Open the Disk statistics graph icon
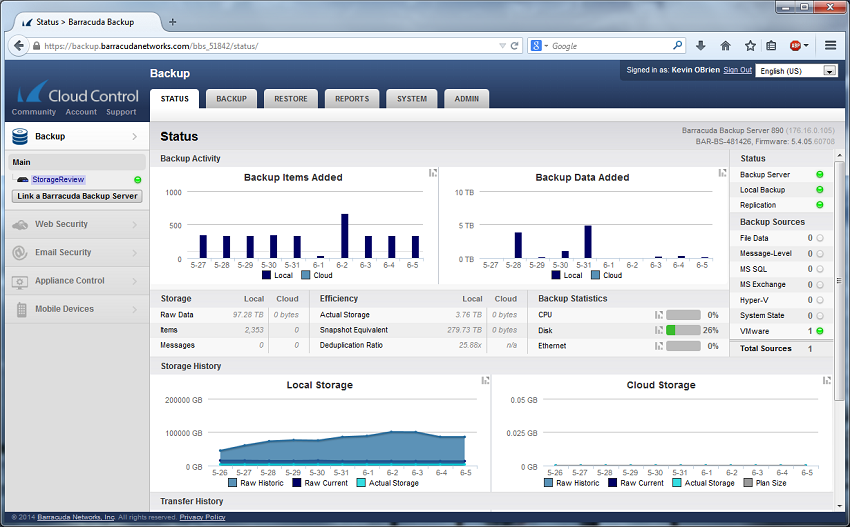This screenshot has height=527, width=850. [x=659, y=330]
